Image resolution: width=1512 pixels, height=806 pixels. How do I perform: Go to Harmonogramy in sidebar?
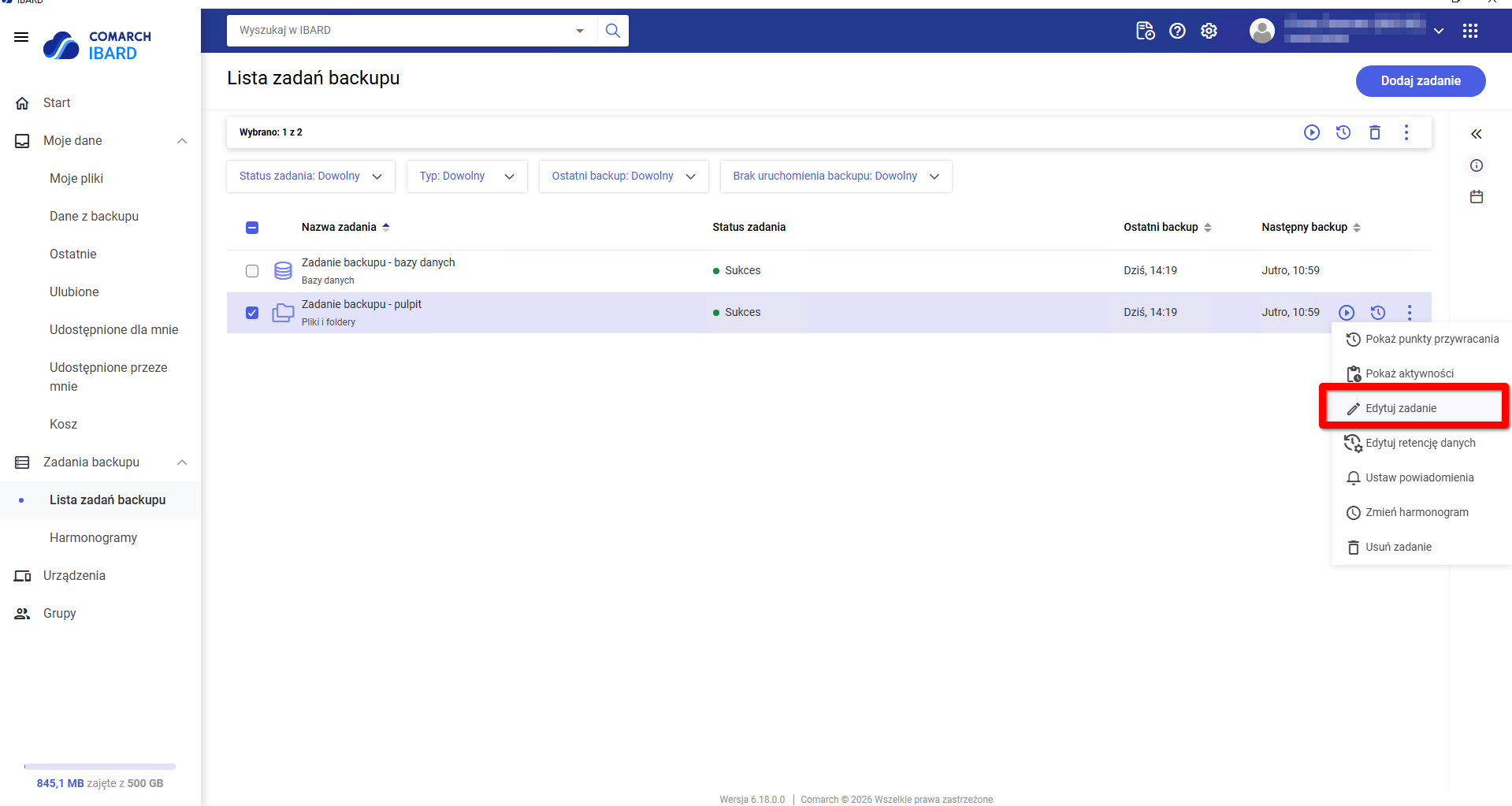[93, 537]
